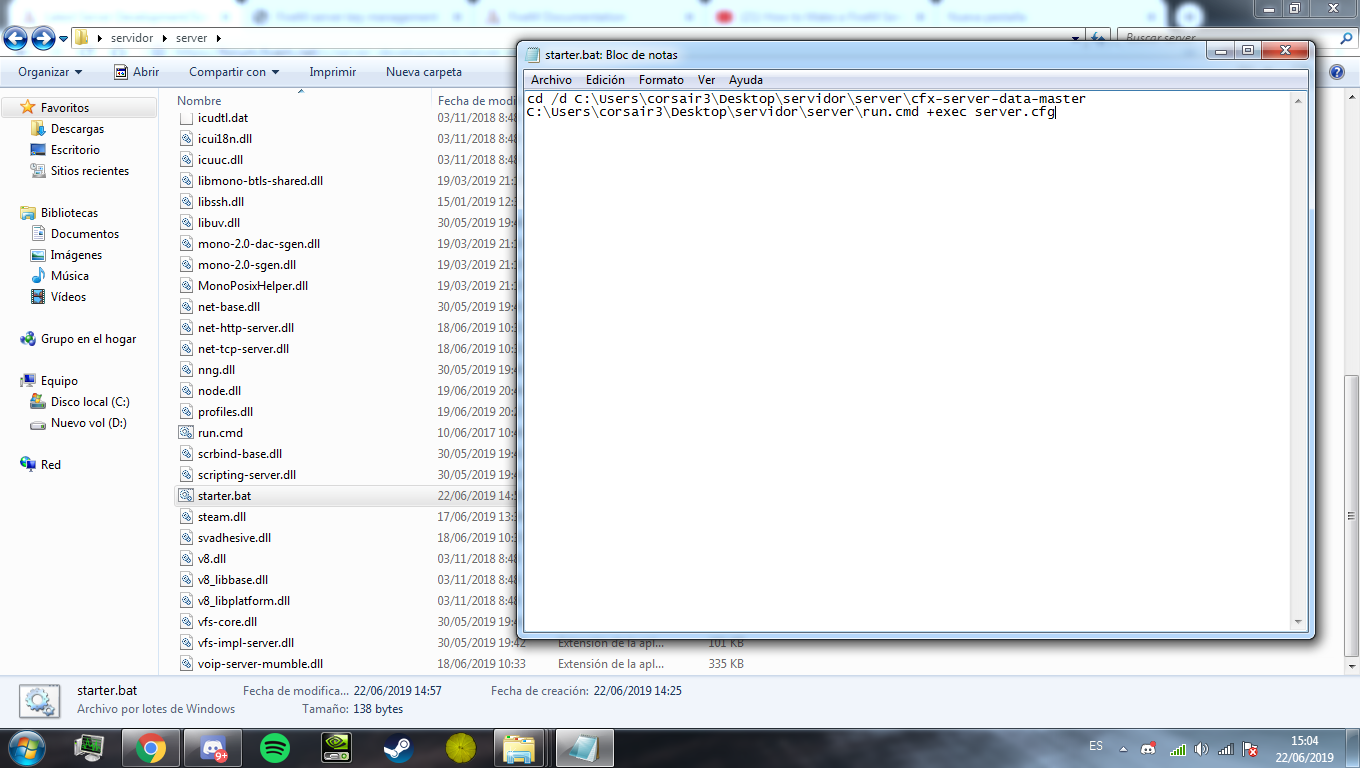The width and height of the screenshot is (1360, 768).
Task: Expand the Organizar dropdown
Action: pyautogui.click(x=49, y=71)
